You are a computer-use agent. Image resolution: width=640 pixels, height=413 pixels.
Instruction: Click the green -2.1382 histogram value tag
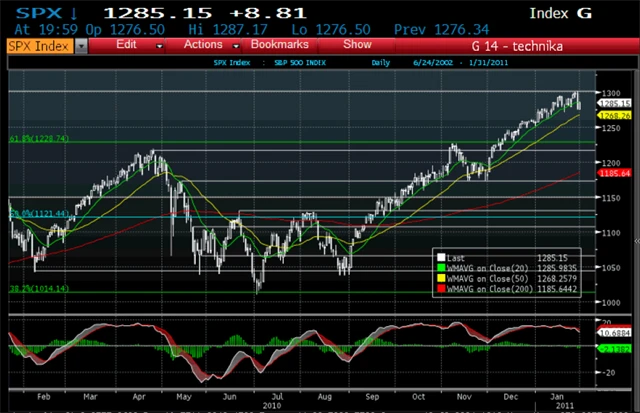click(614, 349)
